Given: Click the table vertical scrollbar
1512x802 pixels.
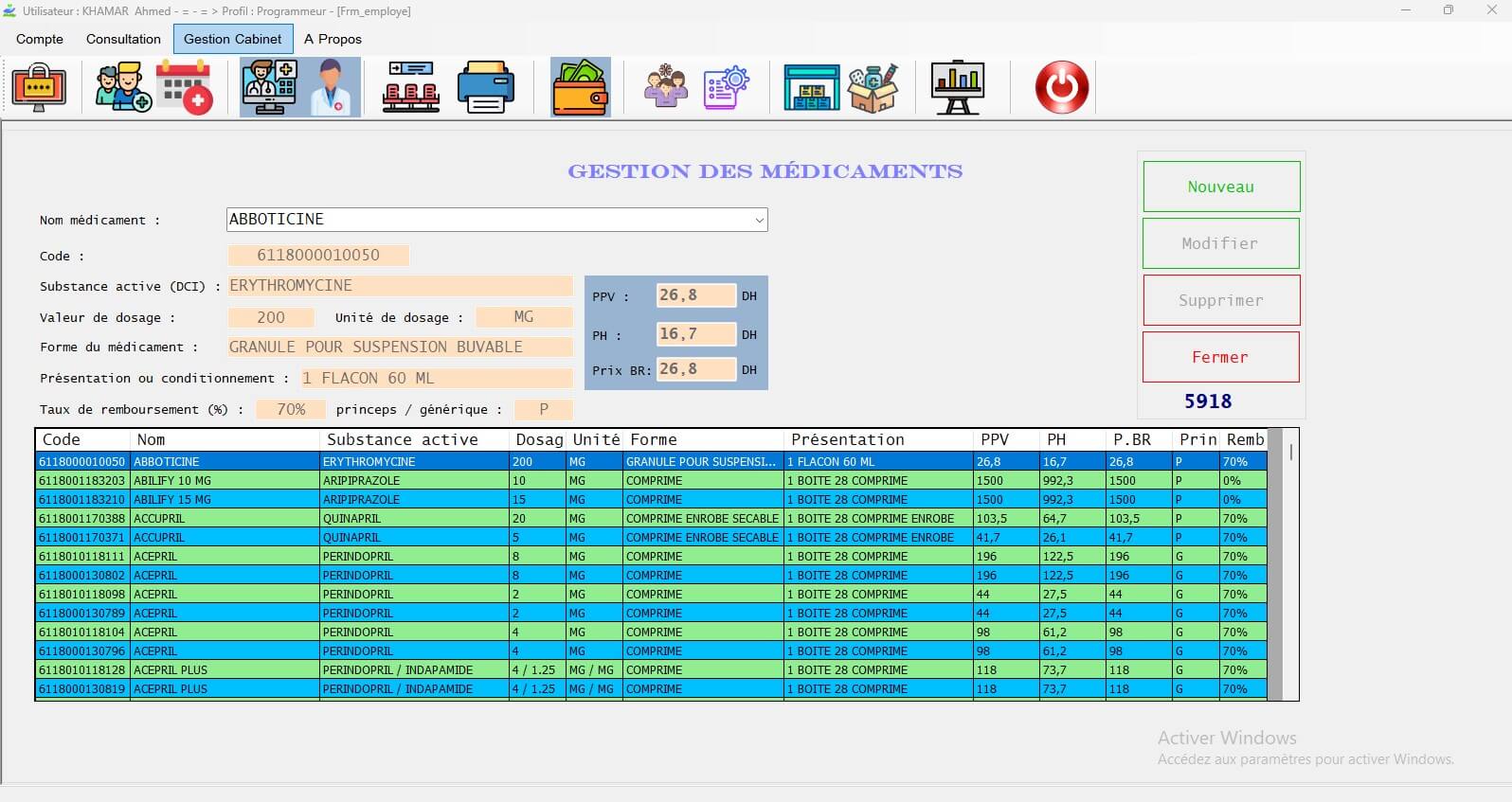Looking at the screenshot, I should point(1290,564).
